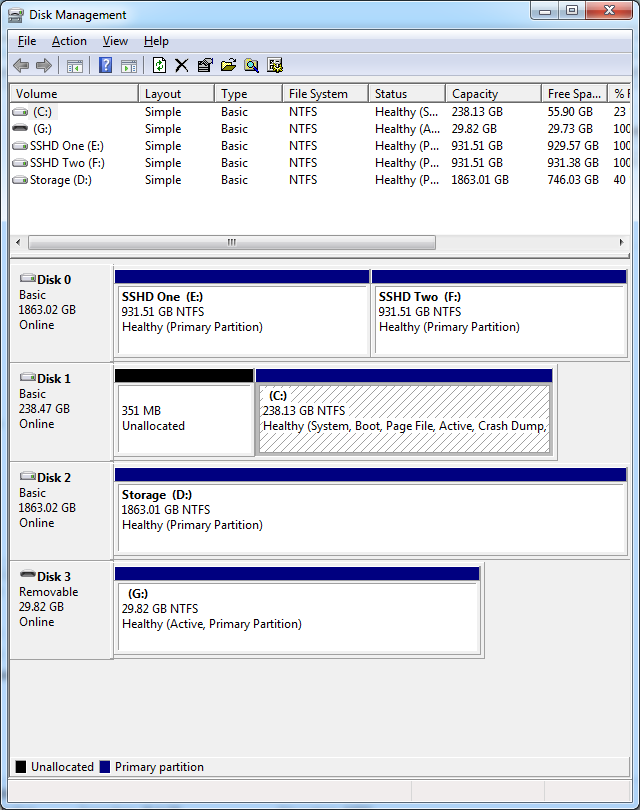Click free space value 929.57 GB
640x810 pixels.
[573, 146]
